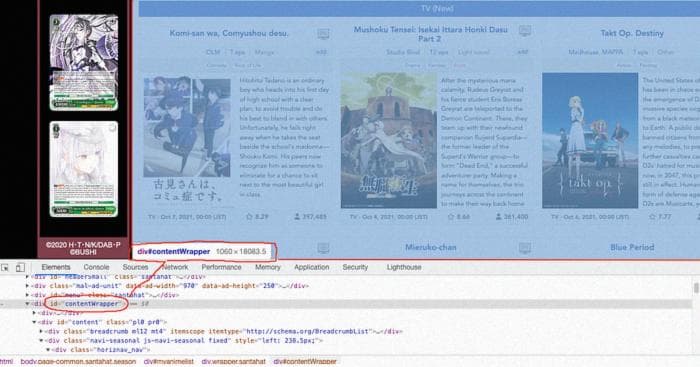Open the Console tab in DevTools
This screenshot has width=700, height=367.
tap(96, 267)
